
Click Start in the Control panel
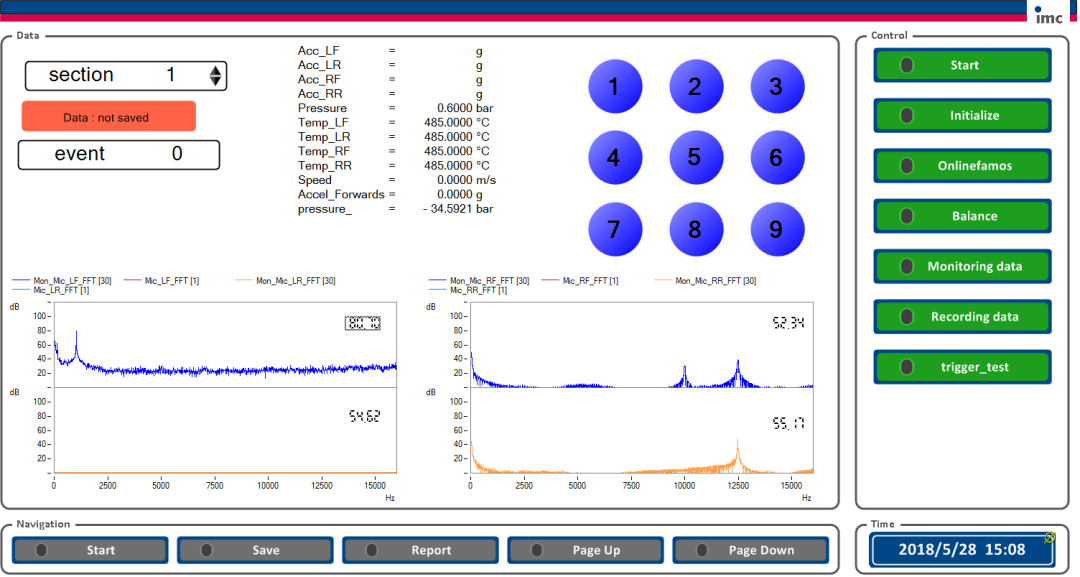962,65
